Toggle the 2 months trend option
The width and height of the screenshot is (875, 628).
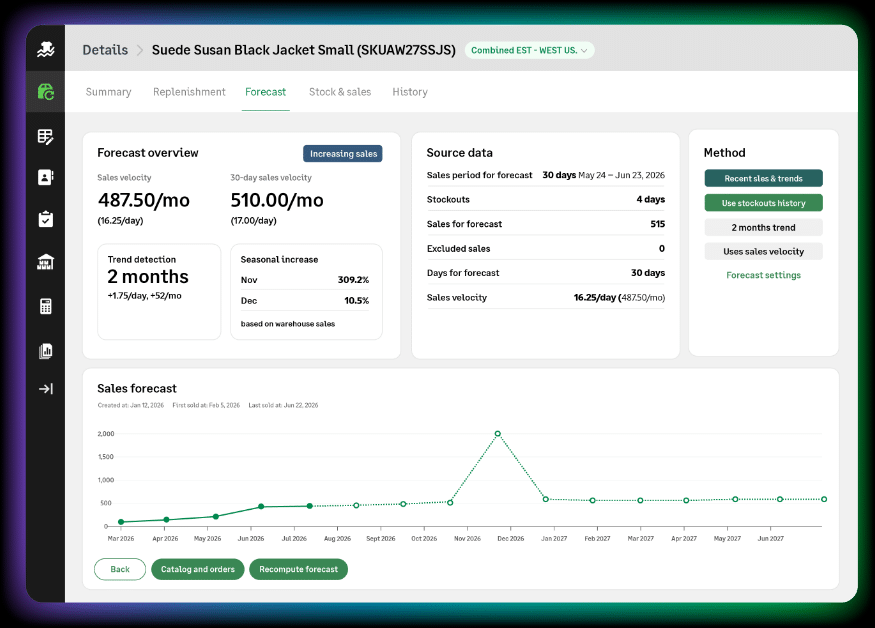click(x=763, y=227)
